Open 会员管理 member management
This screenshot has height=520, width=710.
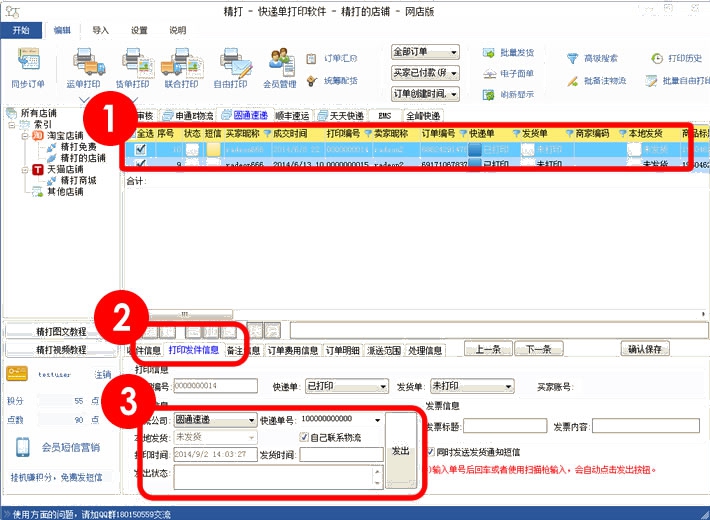[x=280, y=68]
